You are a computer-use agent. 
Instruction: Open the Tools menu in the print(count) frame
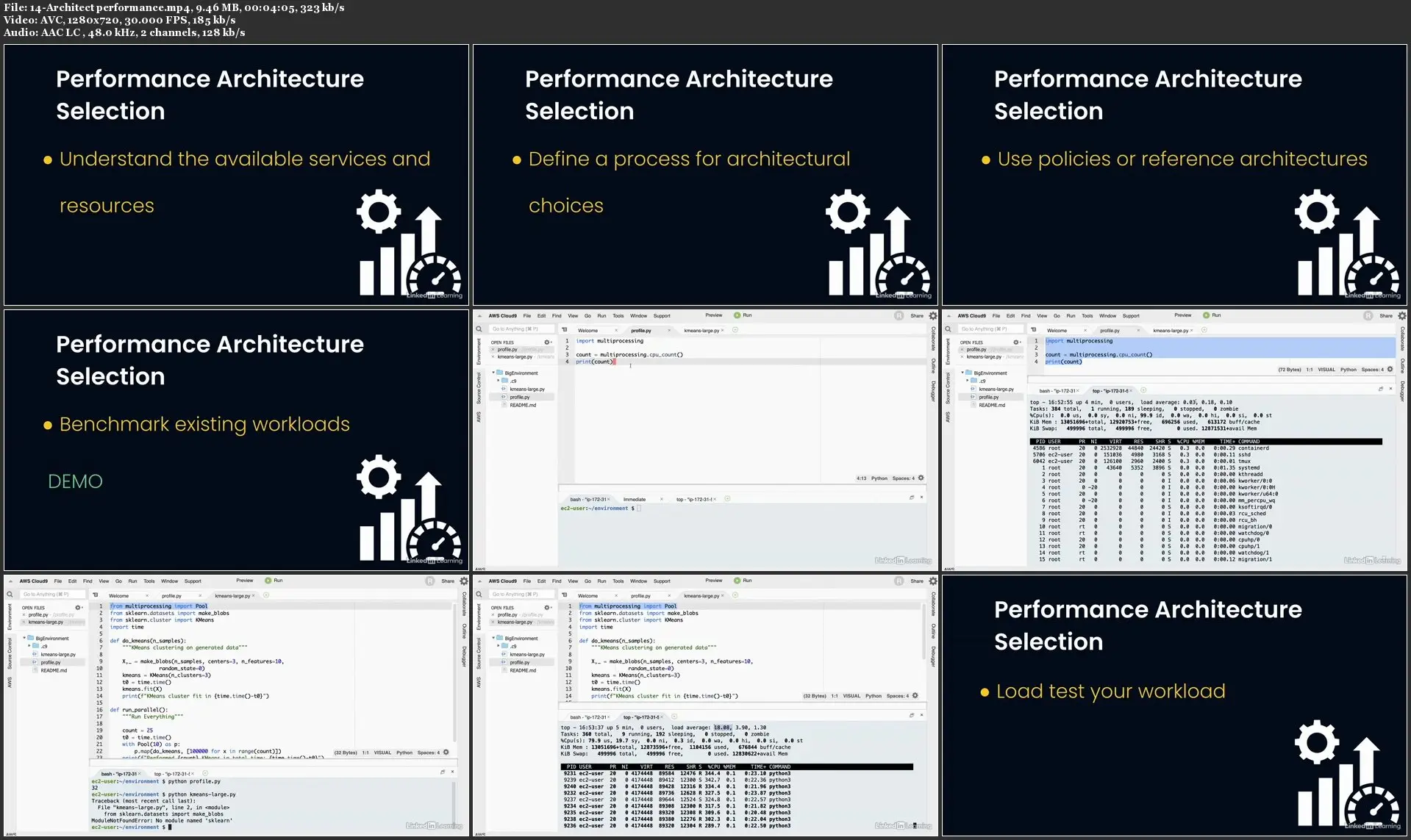point(618,316)
